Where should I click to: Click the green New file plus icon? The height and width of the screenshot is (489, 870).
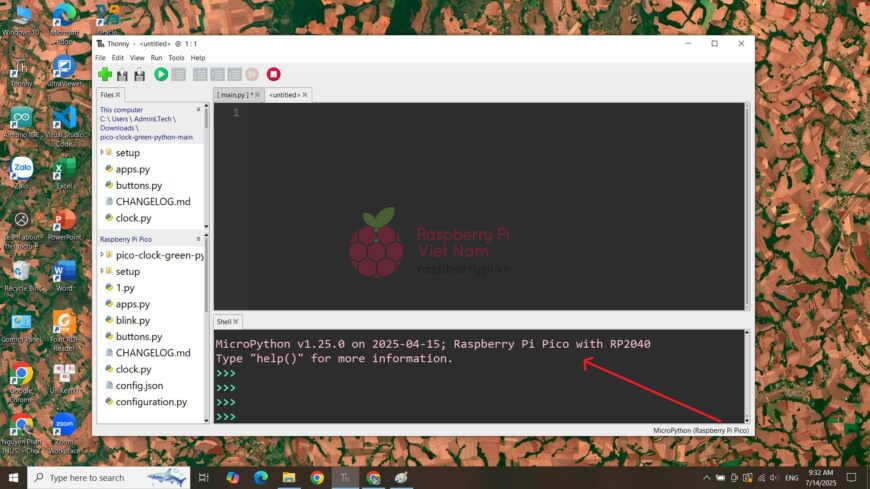tap(105, 74)
